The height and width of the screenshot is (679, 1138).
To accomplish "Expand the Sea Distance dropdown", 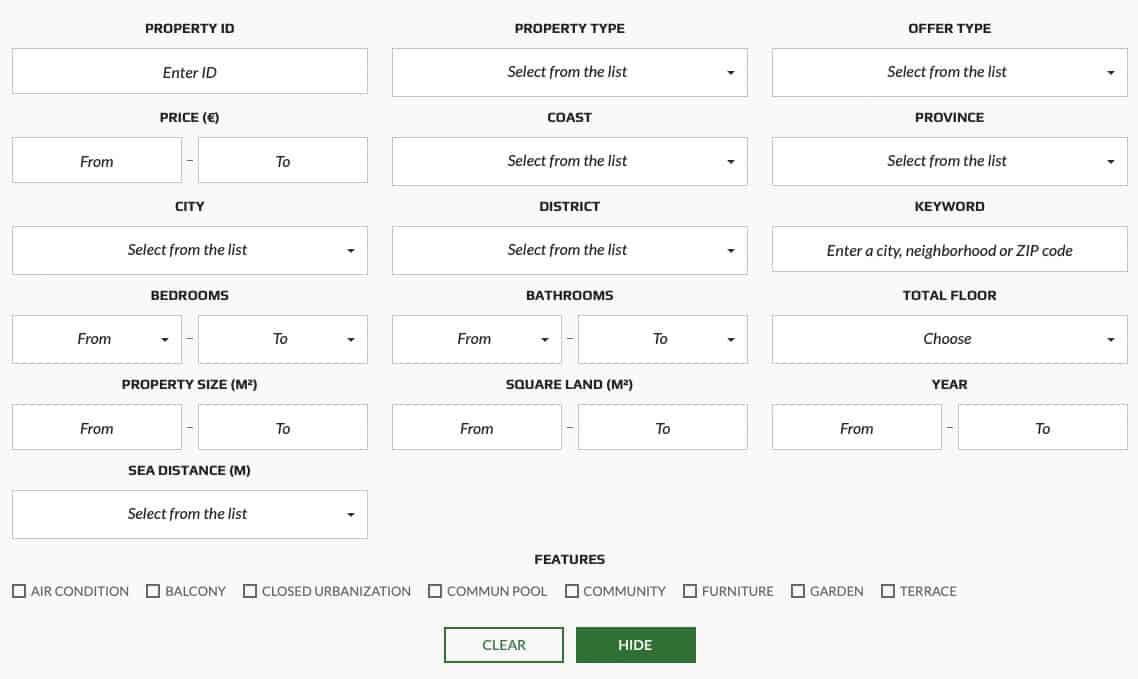I will click(189, 514).
